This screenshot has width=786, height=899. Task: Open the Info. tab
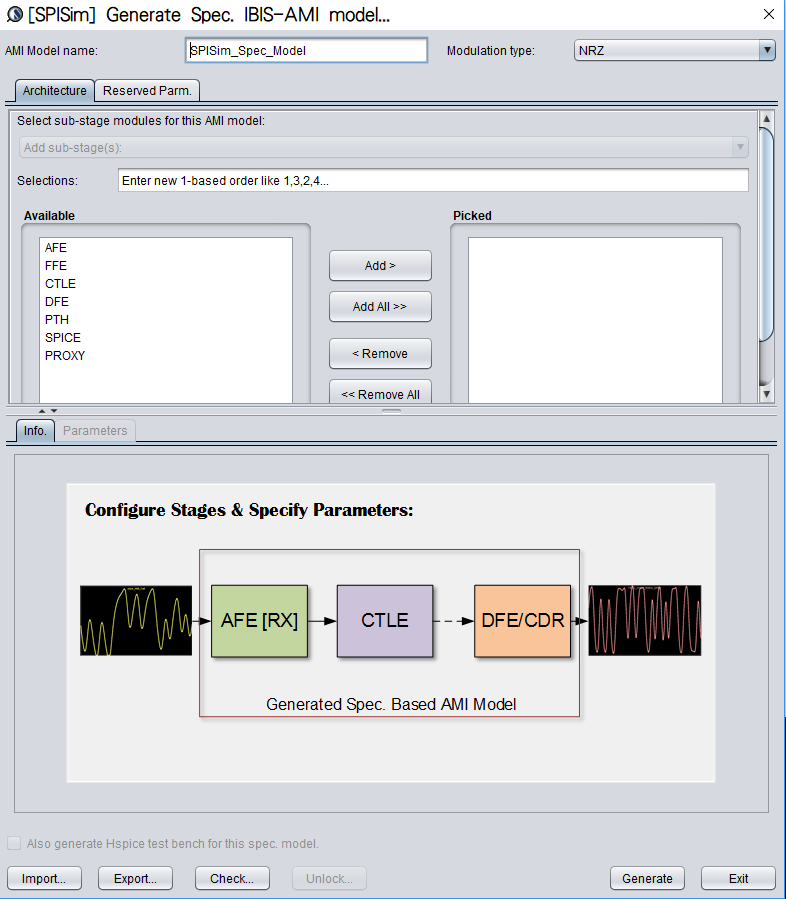click(34, 431)
